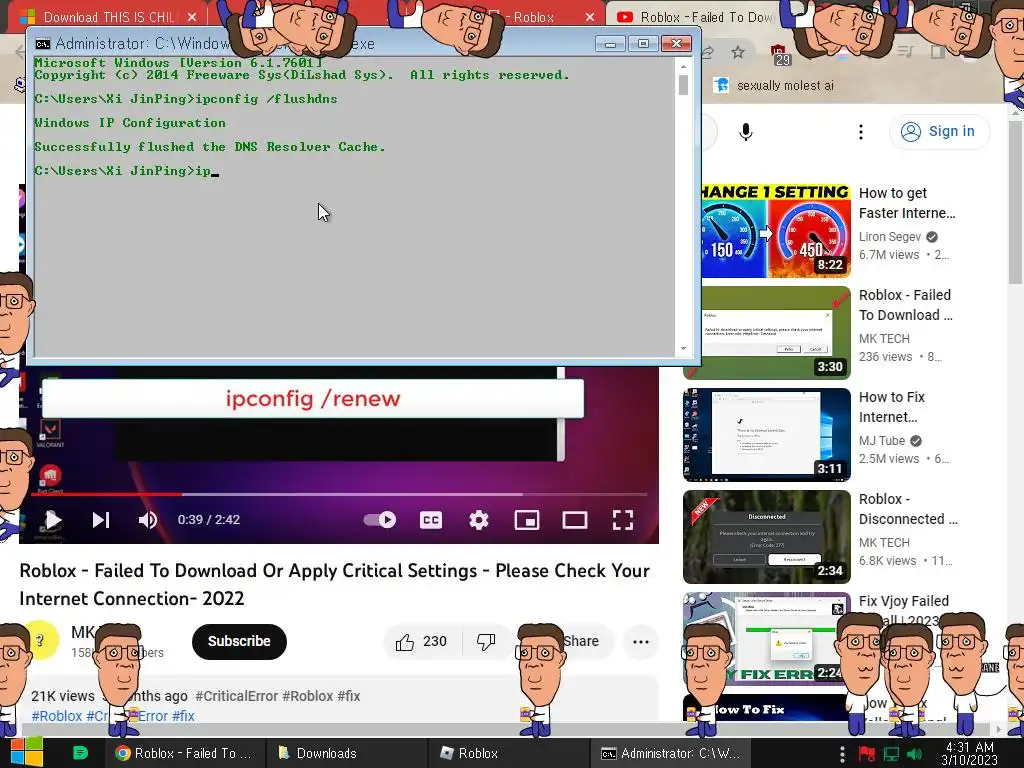Open video settings gear

point(479,520)
